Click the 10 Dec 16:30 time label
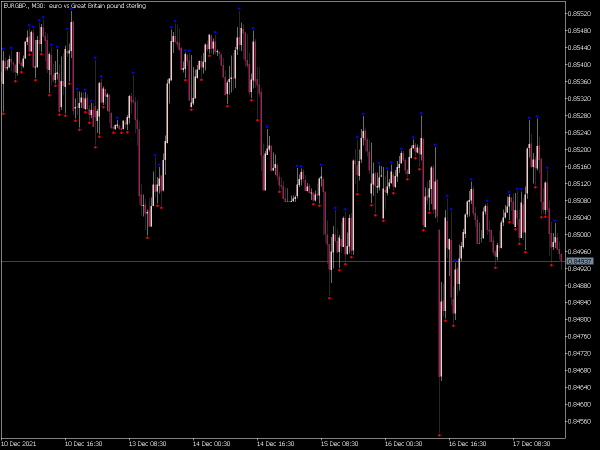Screen dimensions: 600x450 tap(84, 443)
